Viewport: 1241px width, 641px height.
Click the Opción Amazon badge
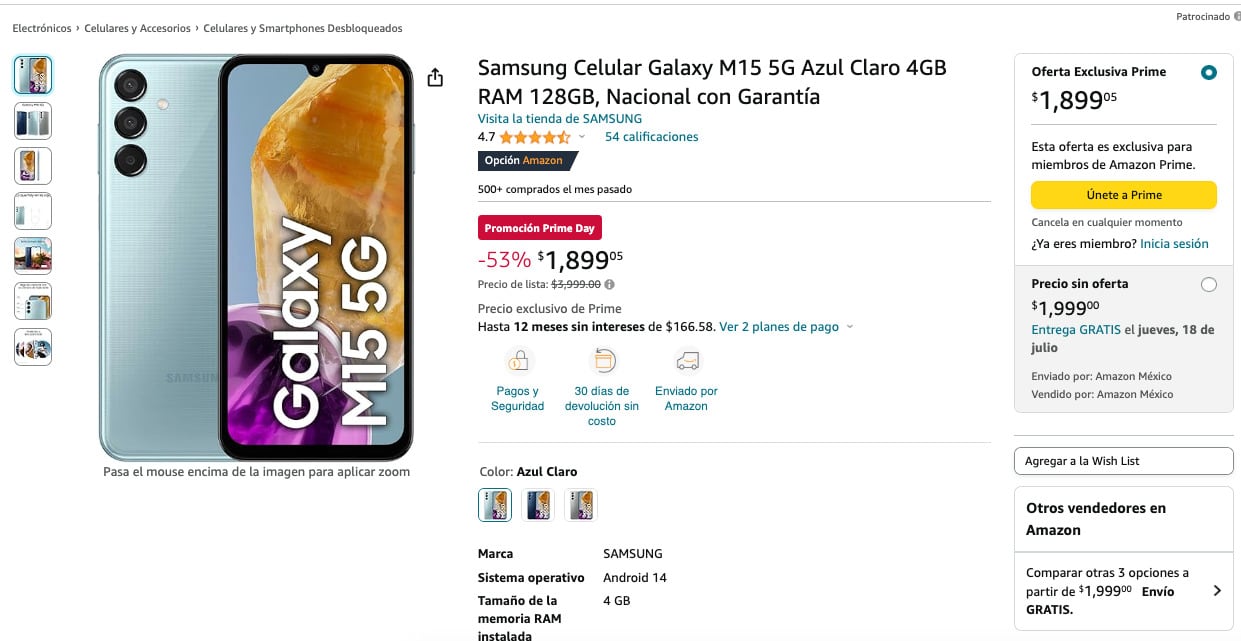pos(527,160)
